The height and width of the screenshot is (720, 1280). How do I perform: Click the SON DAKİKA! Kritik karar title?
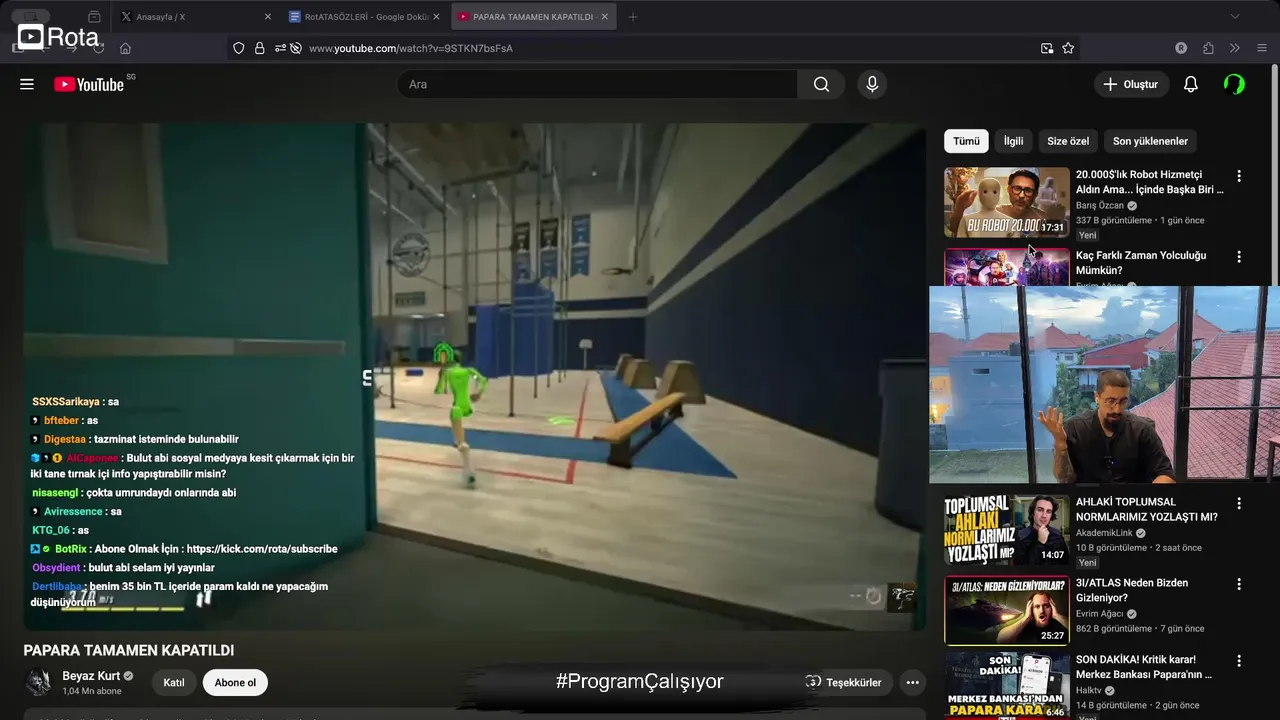pos(1144,667)
